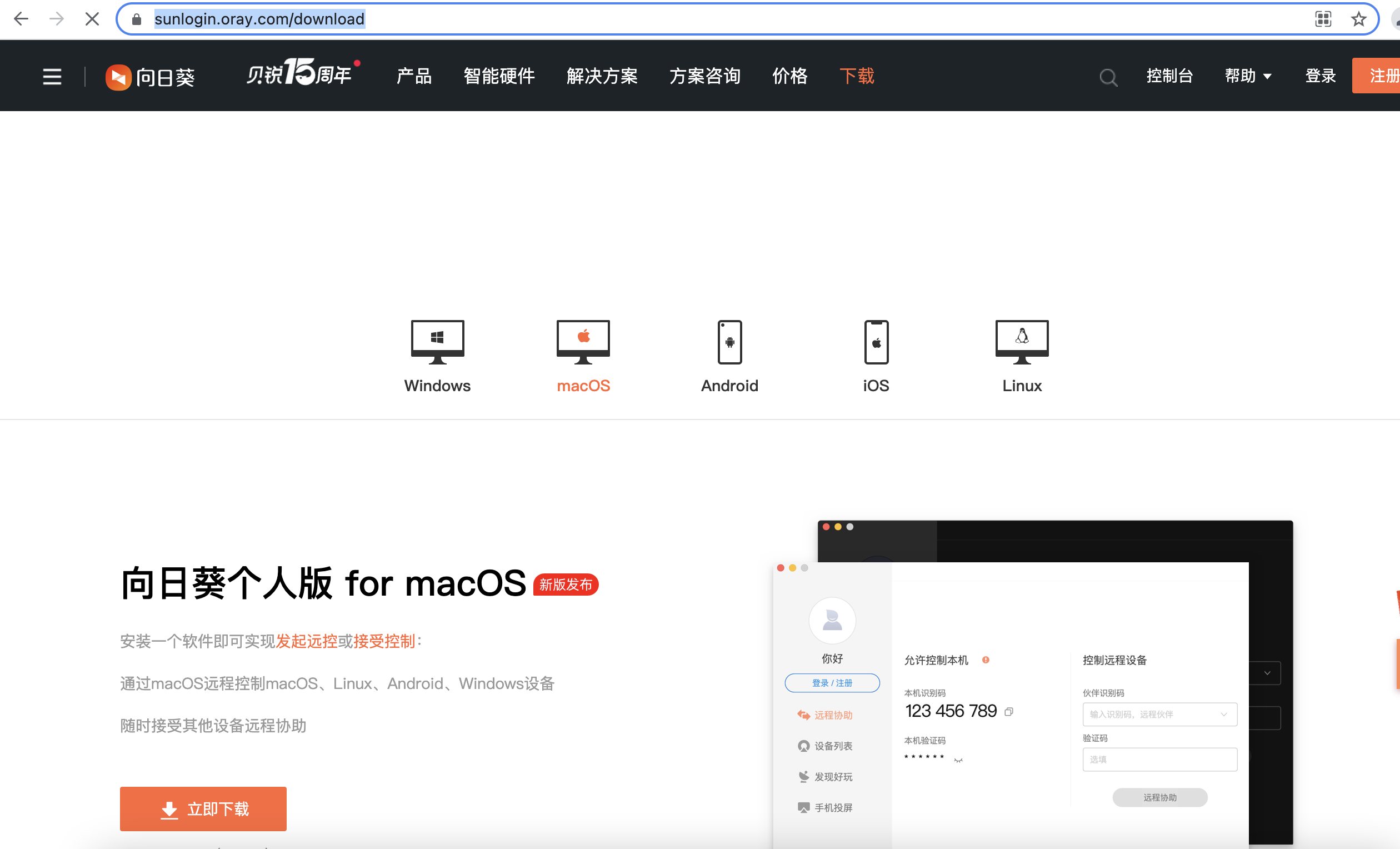Image resolution: width=1400 pixels, height=849 pixels.
Task: Select the Linux platform icon
Action: point(1022,342)
